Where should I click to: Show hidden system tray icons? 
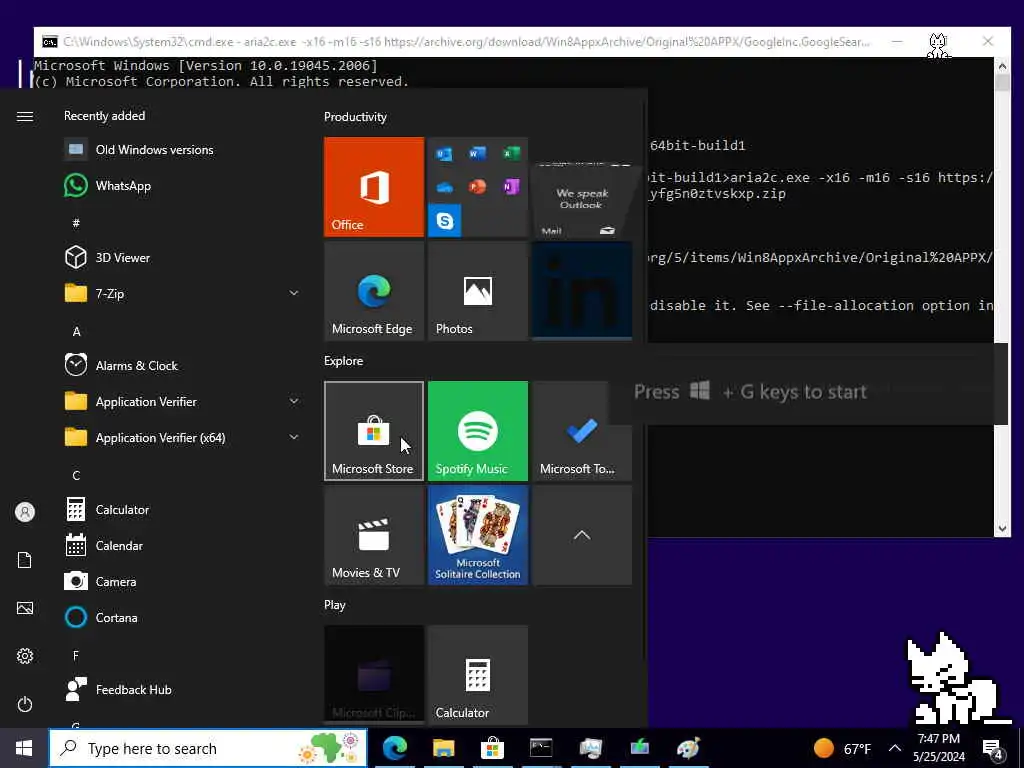[x=895, y=748]
